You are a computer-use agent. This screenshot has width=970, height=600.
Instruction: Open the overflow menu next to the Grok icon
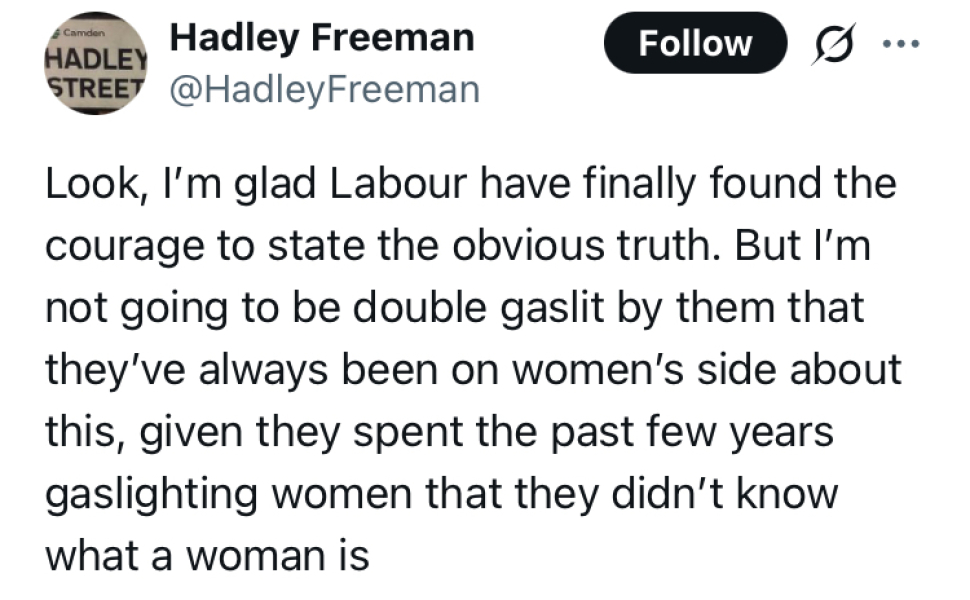901,44
